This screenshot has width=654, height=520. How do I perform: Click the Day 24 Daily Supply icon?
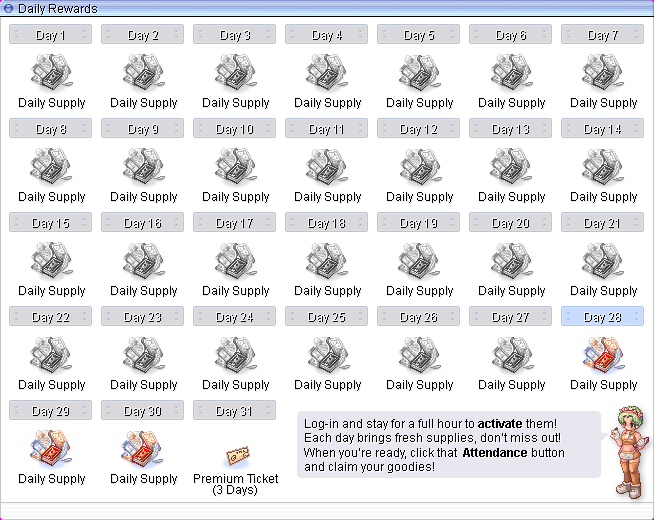coord(235,357)
